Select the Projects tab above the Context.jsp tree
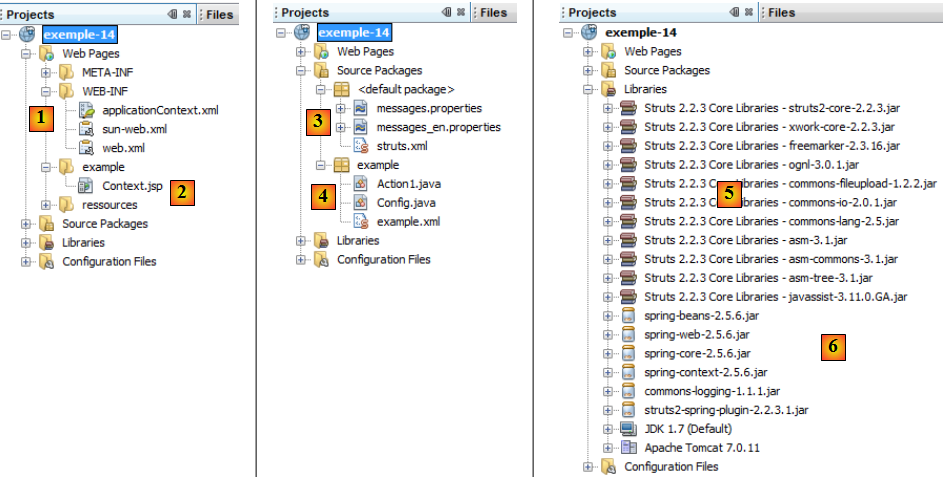 click(x=31, y=15)
